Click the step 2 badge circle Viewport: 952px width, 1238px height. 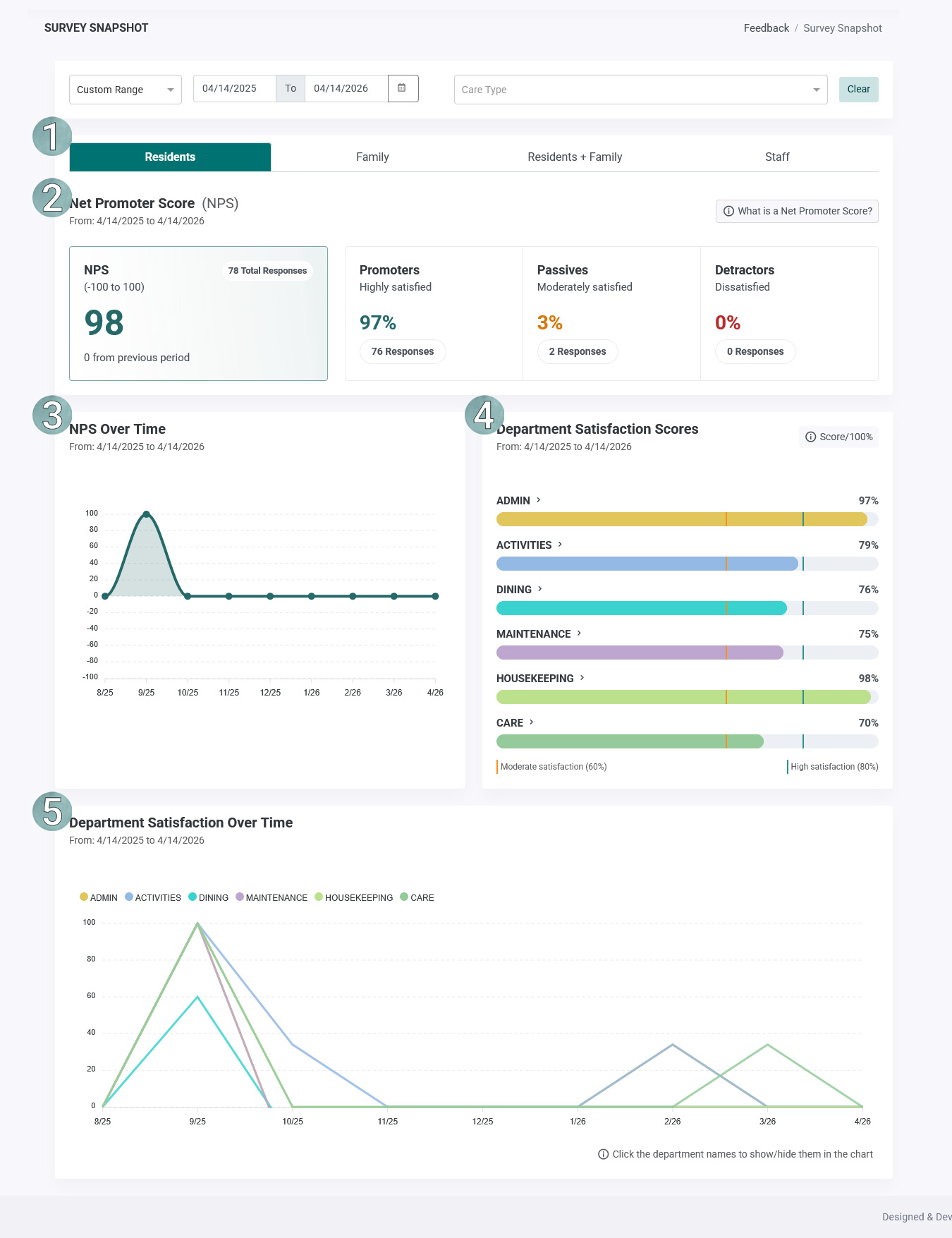click(51, 198)
